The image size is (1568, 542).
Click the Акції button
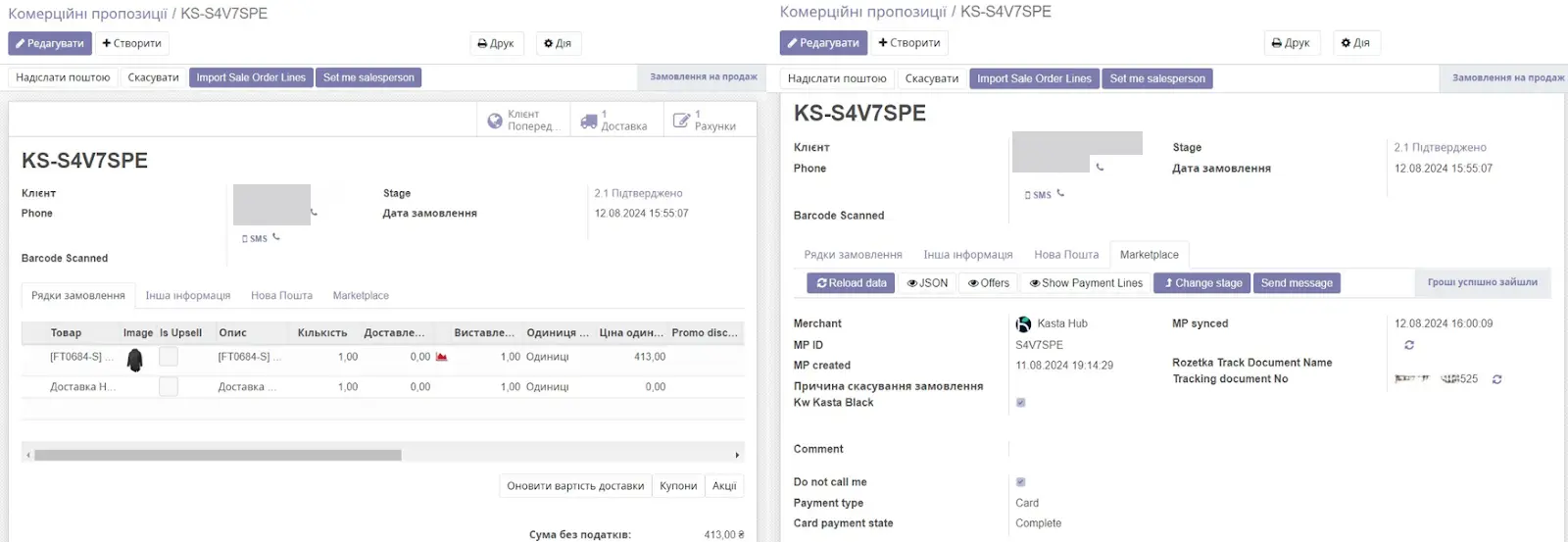click(724, 486)
